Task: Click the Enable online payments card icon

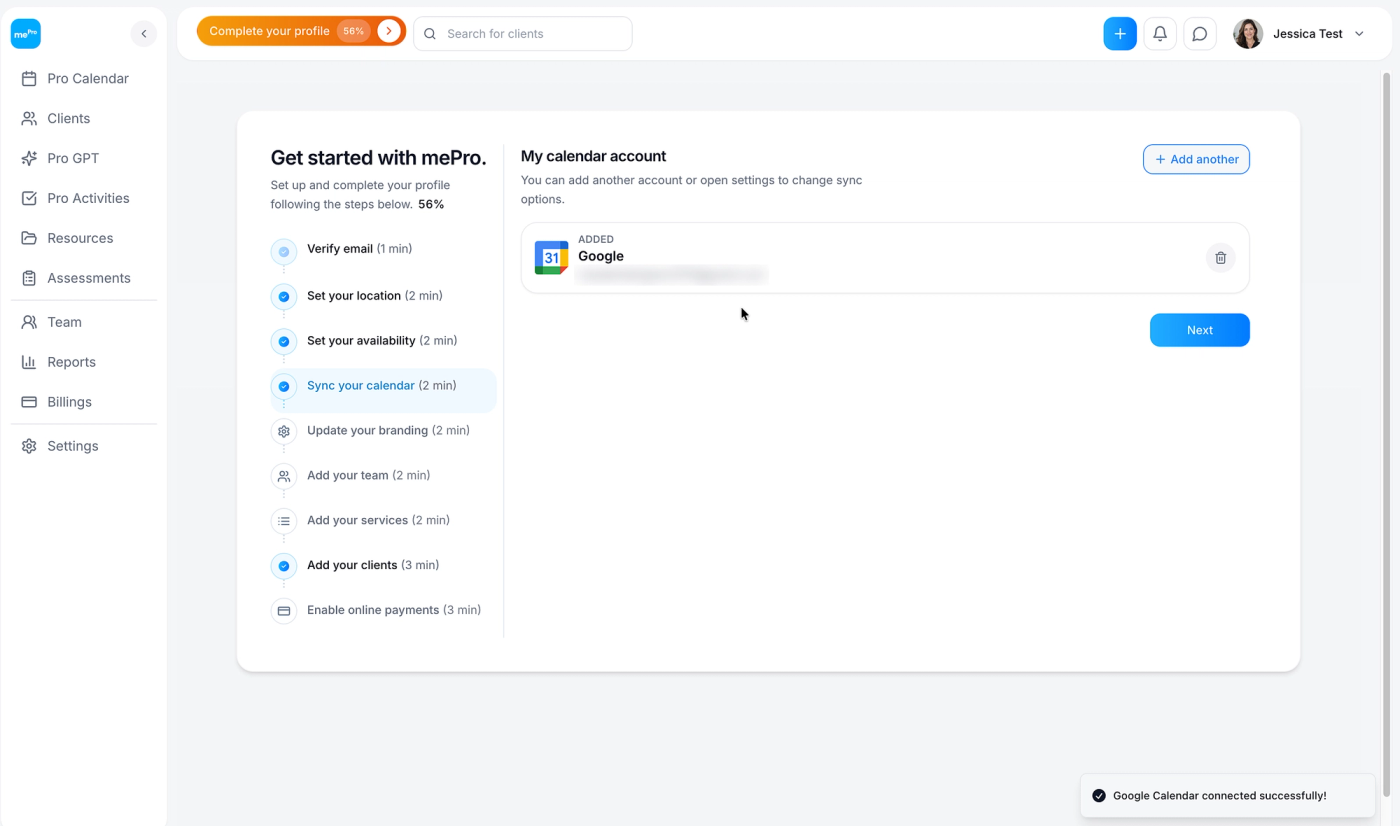Action: (284, 611)
